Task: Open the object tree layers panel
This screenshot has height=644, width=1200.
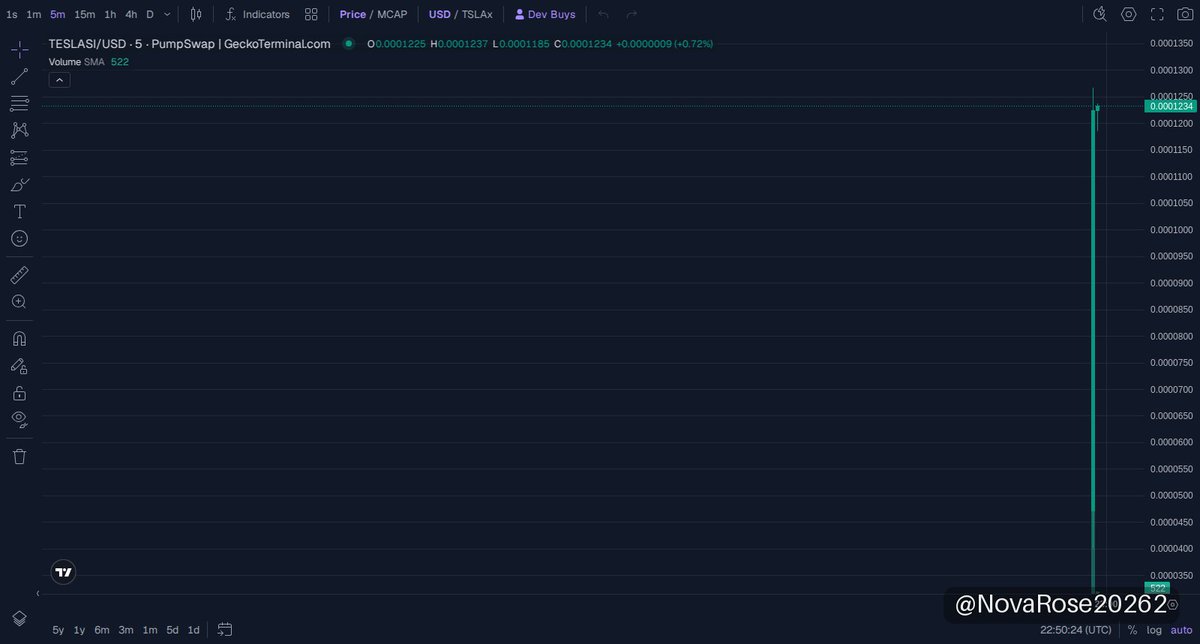Action: coord(20,619)
